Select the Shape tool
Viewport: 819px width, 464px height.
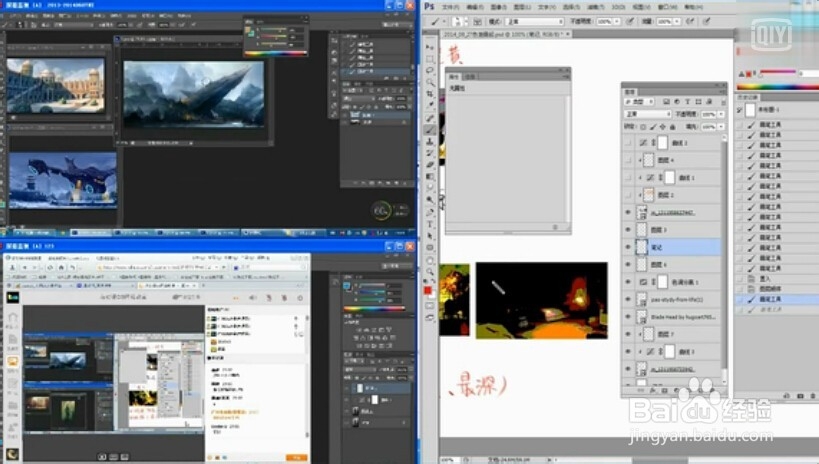(430, 248)
